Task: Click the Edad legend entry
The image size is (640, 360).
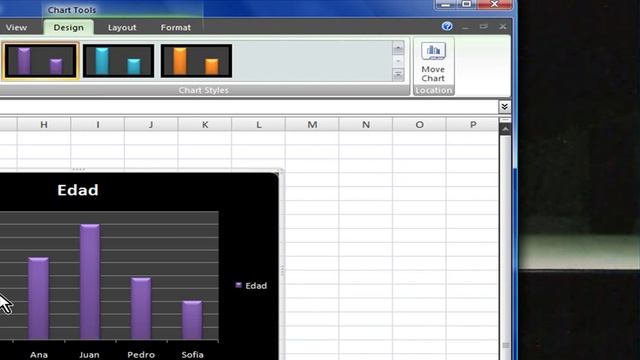Action: [x=251, y=286]
